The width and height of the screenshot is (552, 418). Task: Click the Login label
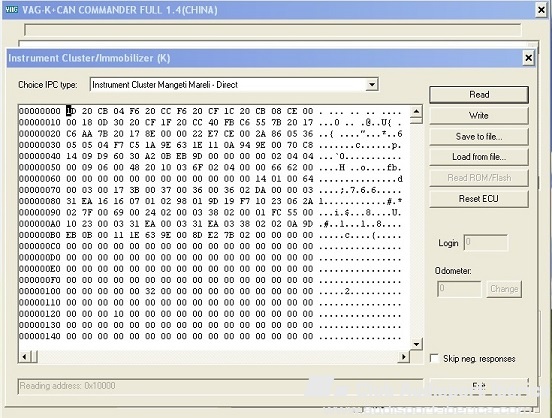(448, 243)
